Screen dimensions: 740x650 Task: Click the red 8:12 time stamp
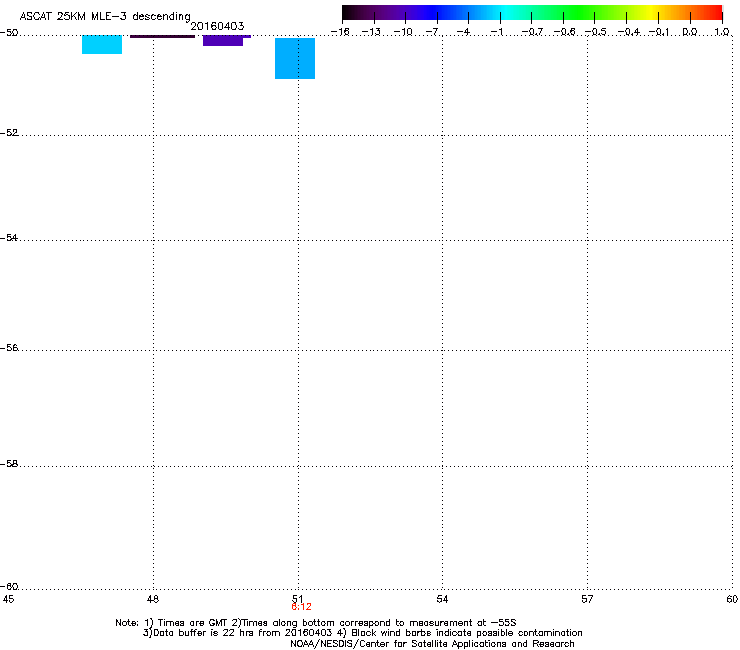coord(301,607)
